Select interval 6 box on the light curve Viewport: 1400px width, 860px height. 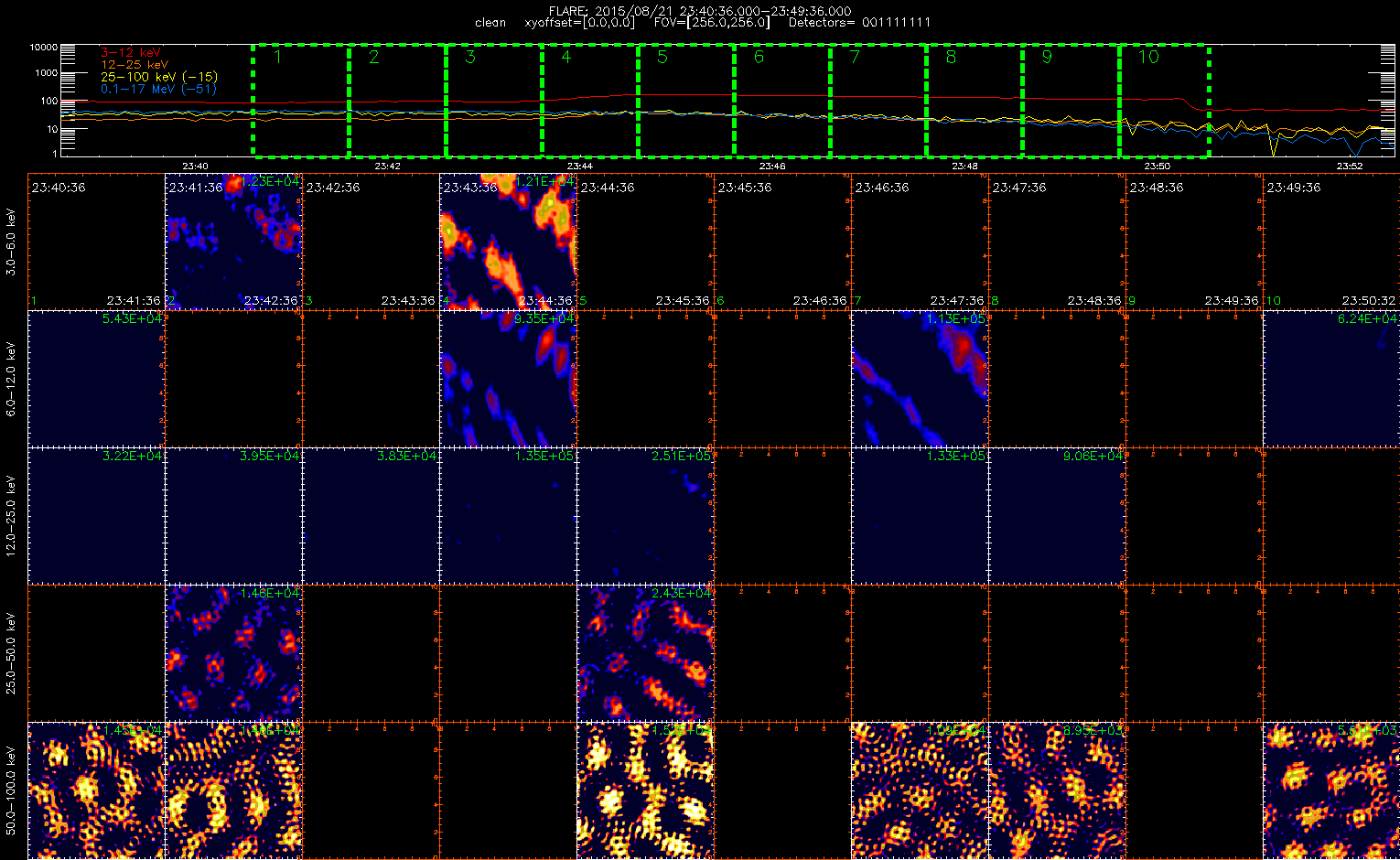pyautogui.click(x=782, y=100)
